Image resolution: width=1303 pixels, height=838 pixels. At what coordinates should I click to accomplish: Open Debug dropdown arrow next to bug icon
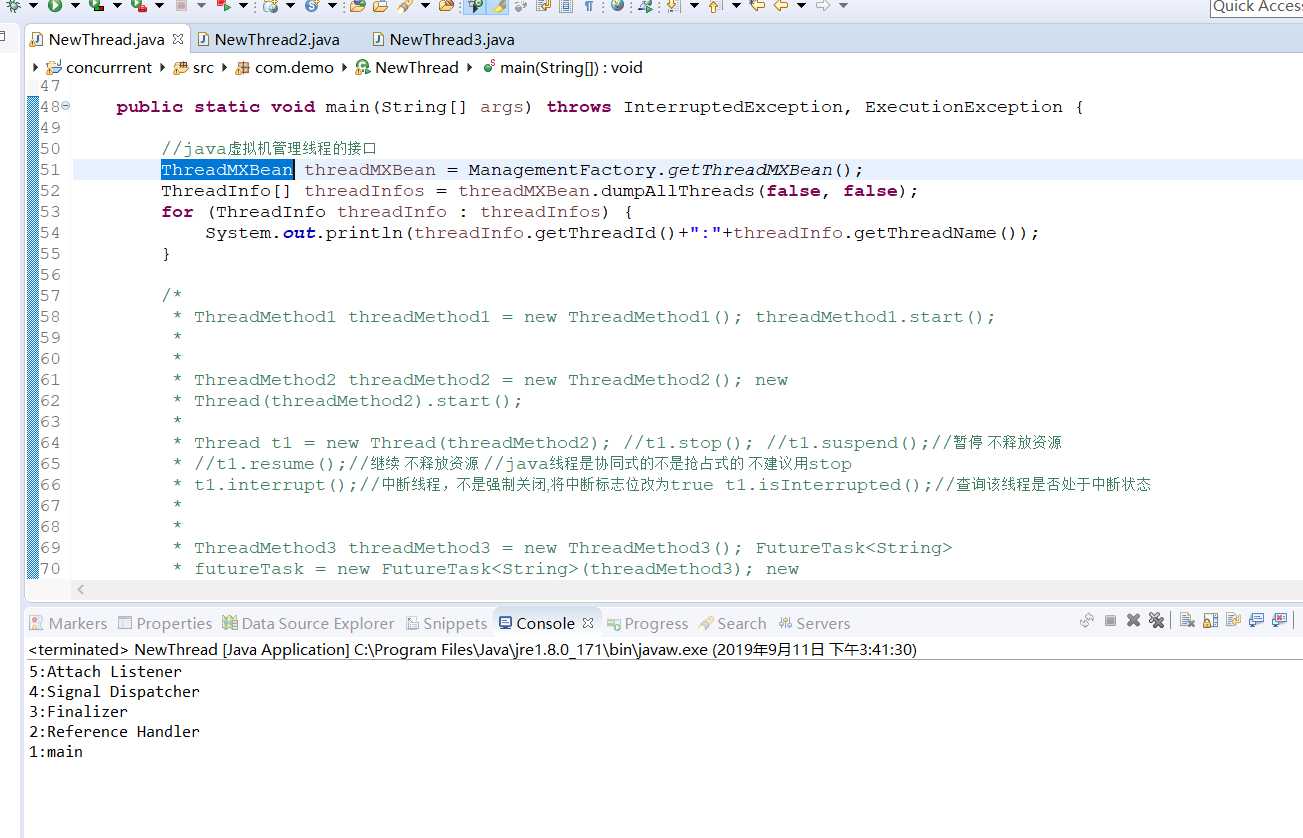point(34,6)
